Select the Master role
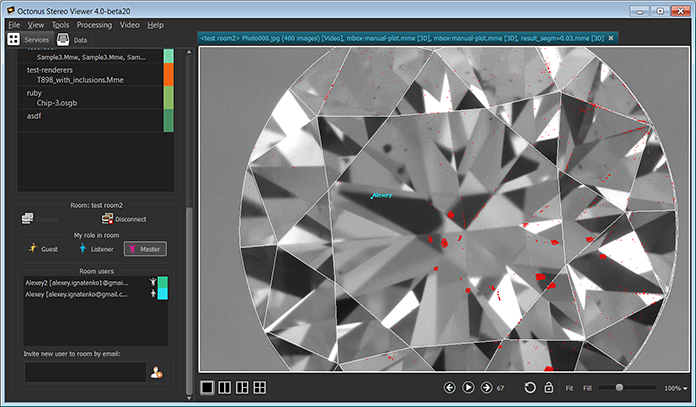Image resolution: width=696 pixels, height=407 pixels. tap(145, 248)
